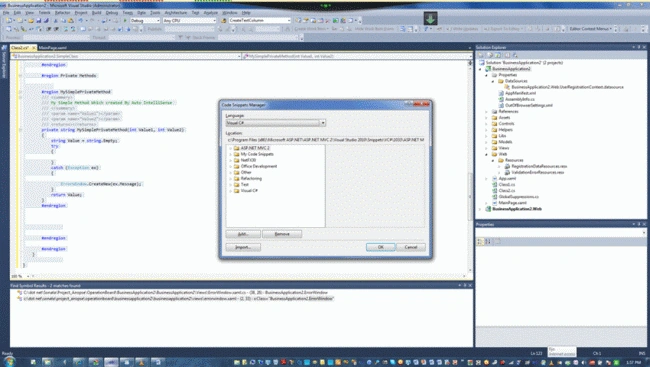Click the Add... button in Code Snippets Manager
Viewport: 650px width, 367px height.
[243, 234]
